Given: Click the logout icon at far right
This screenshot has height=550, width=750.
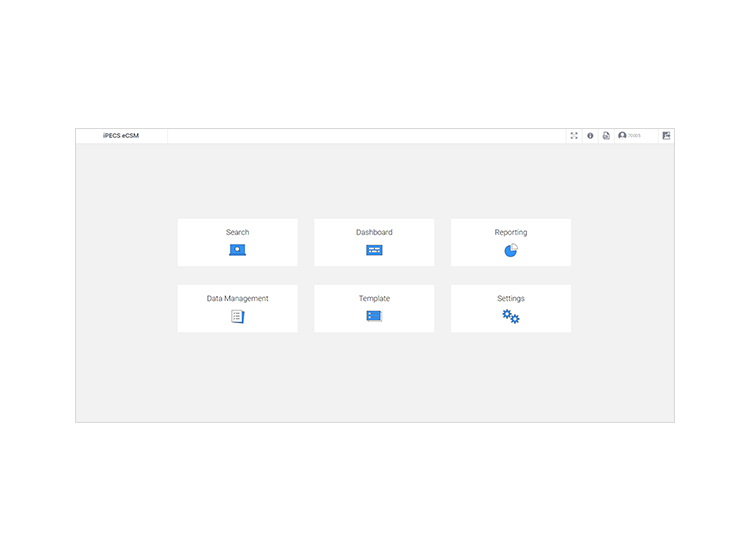Looking at the screenshot, I should click(x=666, y=136).
